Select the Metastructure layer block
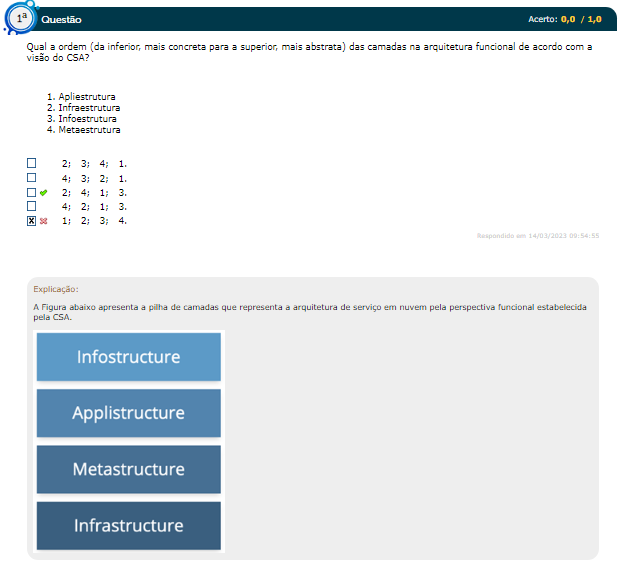 pos(128,469)
